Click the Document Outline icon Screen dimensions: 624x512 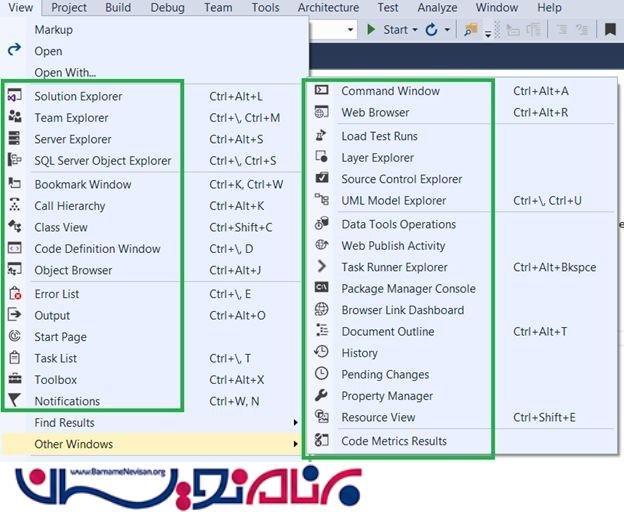(322, 330)
